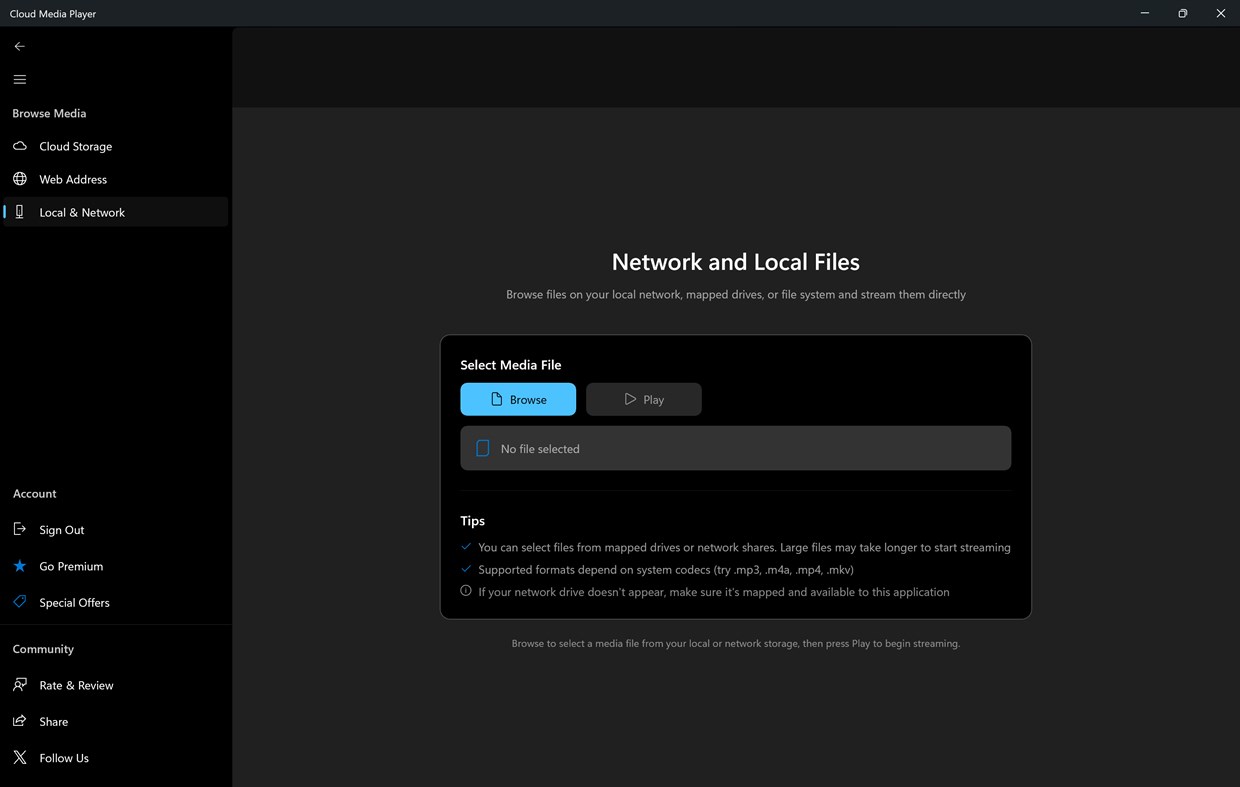Screen dimensions: 1240x787
Task: Click the Follow Us X icon
Action: (19, 757)
